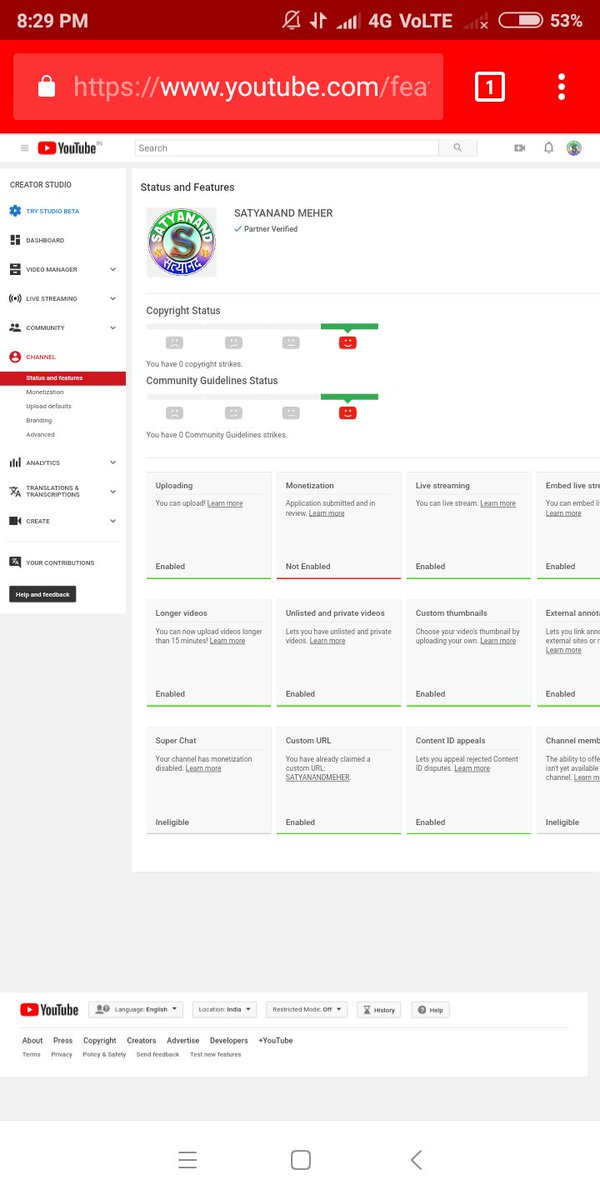Click Learn more in Super Chat card
This screenshot has height=1200, width=600.
click(x=203, y=768)
